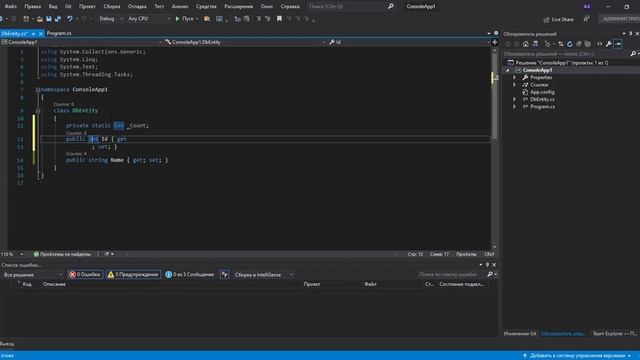The height and width of the screenshot is (360, 640).
Task: Click the Error List search field
Action: [451, 275]
